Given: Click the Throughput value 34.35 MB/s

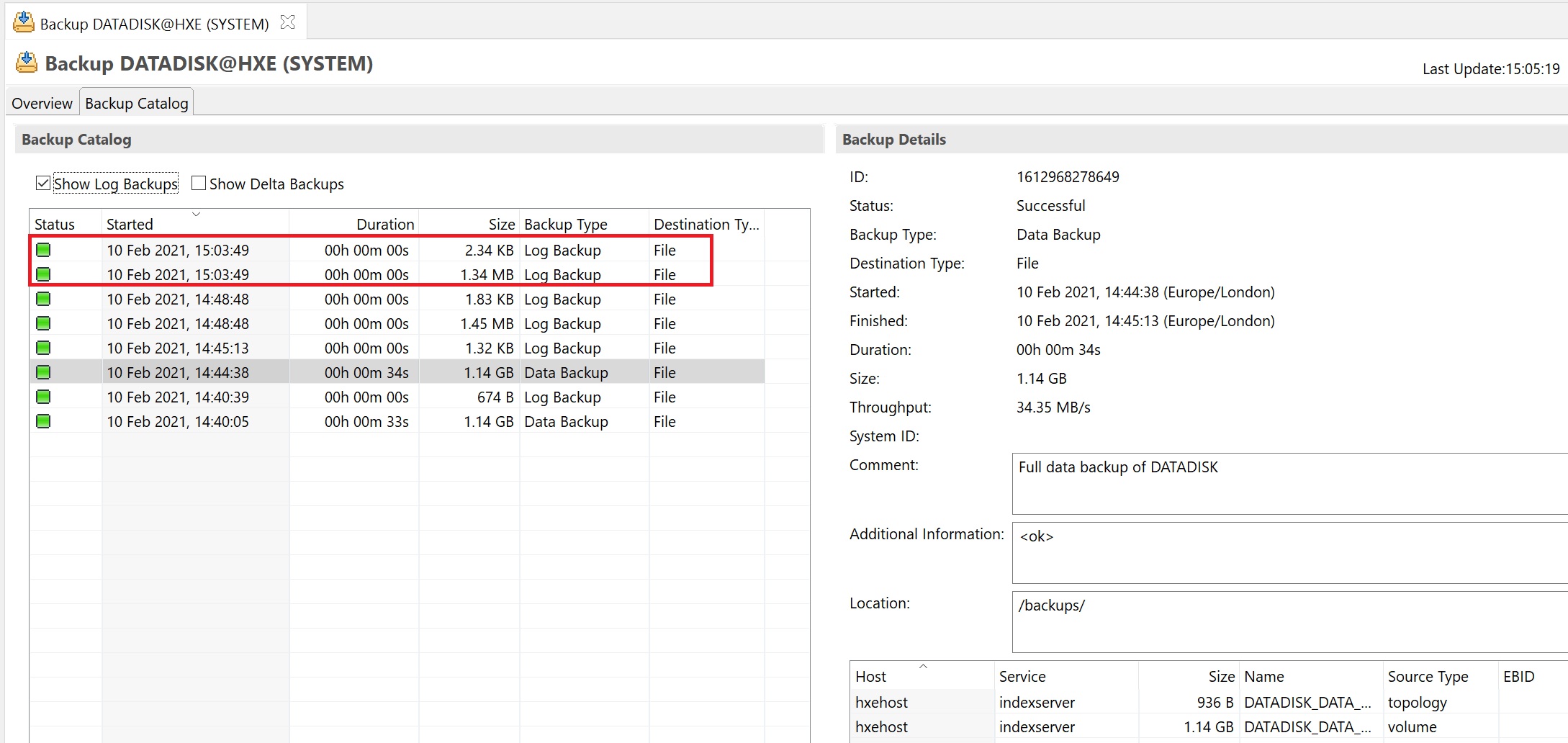Looking at the screenshot, I should point(1053,407).
